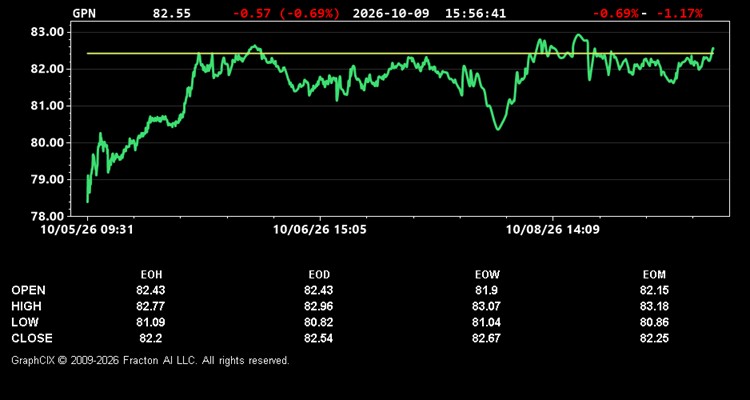750x400 pixels.
Task: Click the 82.00 price axis label
Action: 47,69
